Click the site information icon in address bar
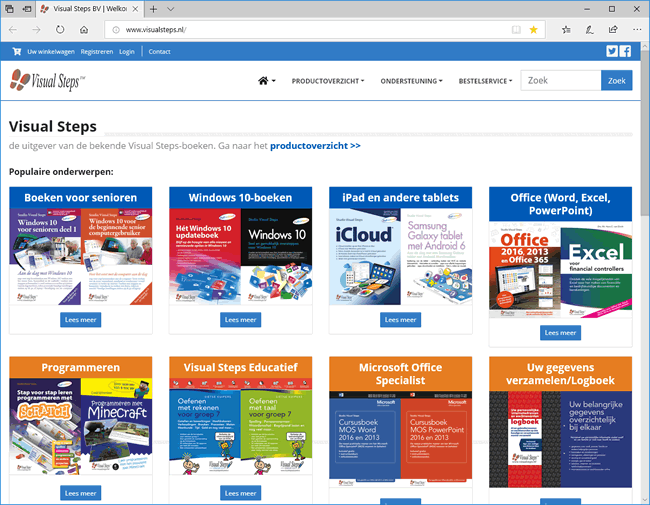 pos(116,30)
